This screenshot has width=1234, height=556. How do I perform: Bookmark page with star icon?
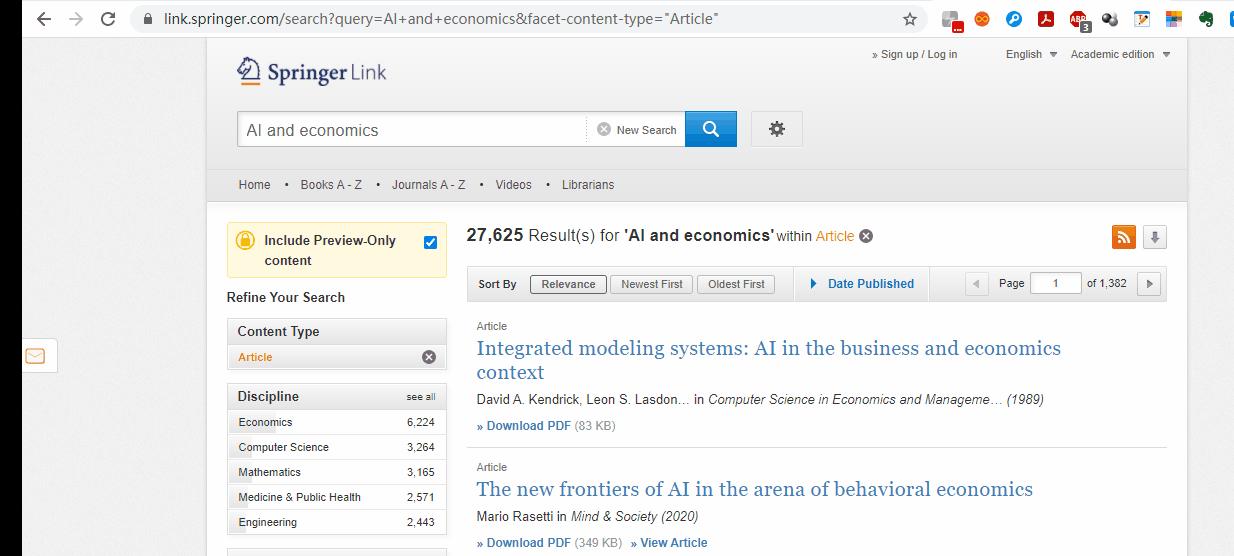[909, 19]
